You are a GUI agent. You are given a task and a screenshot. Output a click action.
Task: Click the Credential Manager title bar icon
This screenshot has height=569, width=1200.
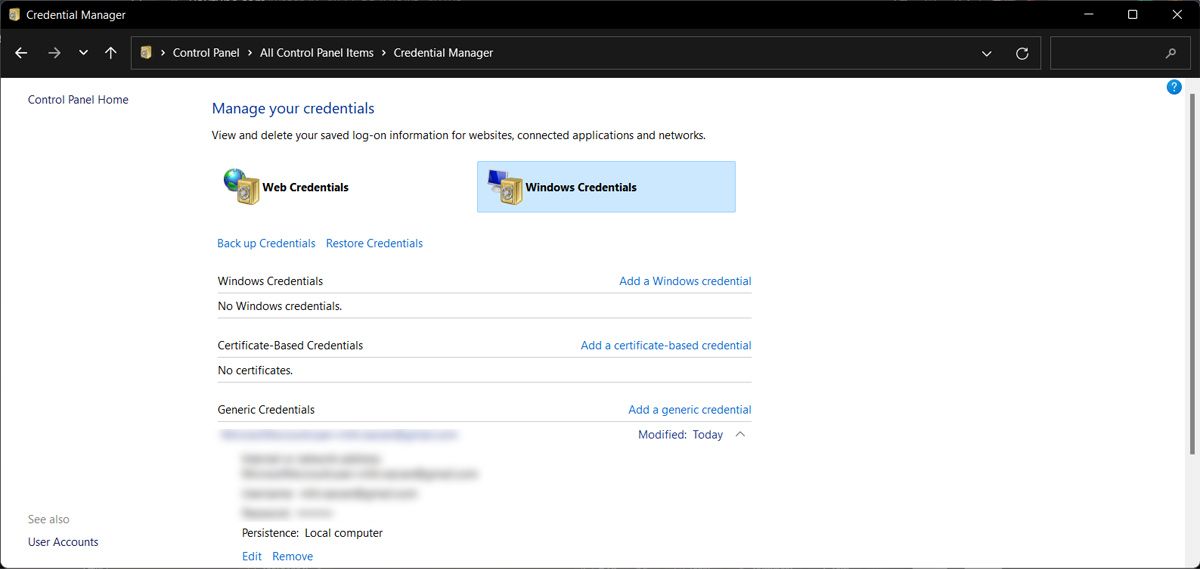[14, 15]
